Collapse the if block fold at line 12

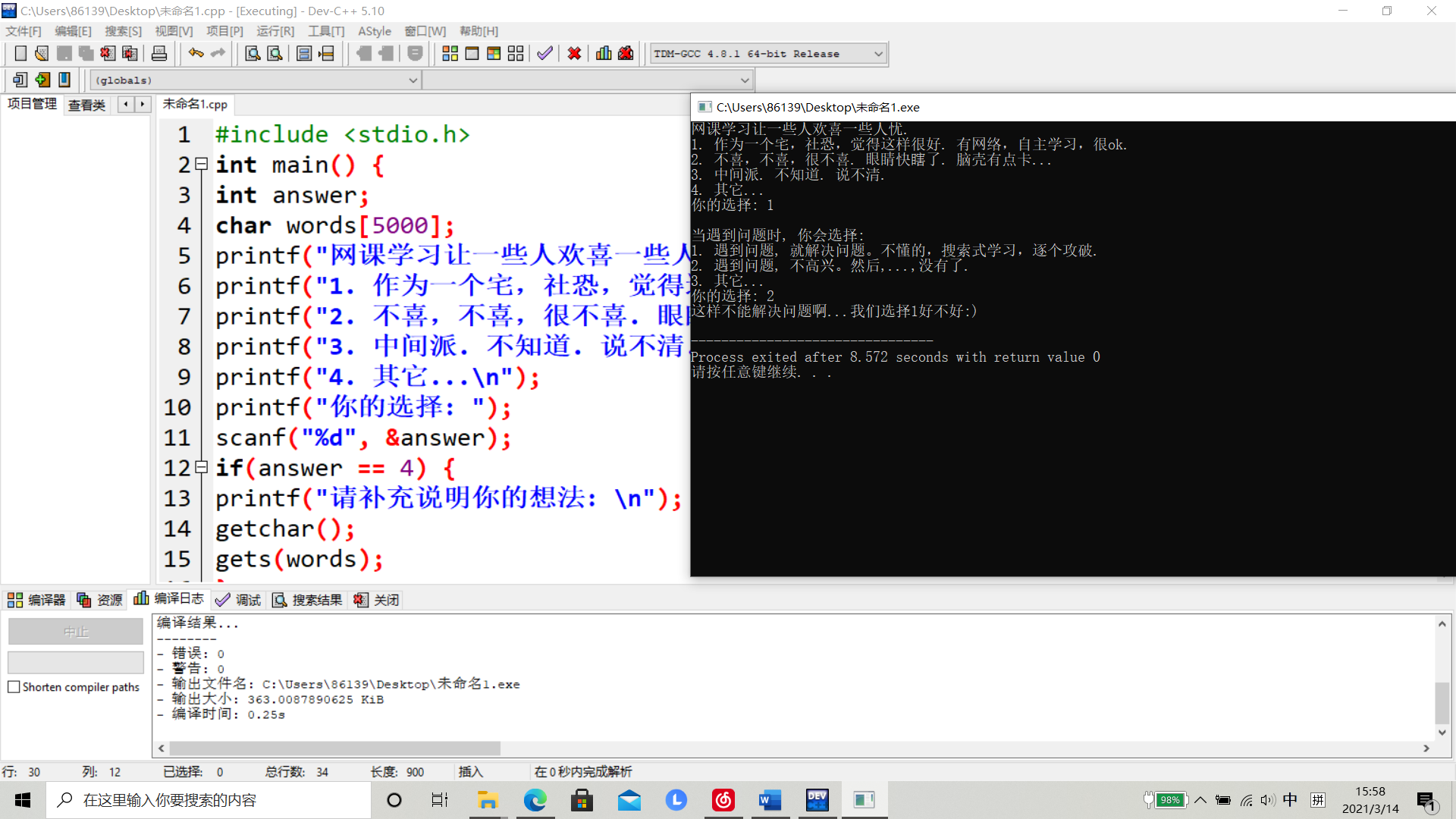(x=202, y=467)
